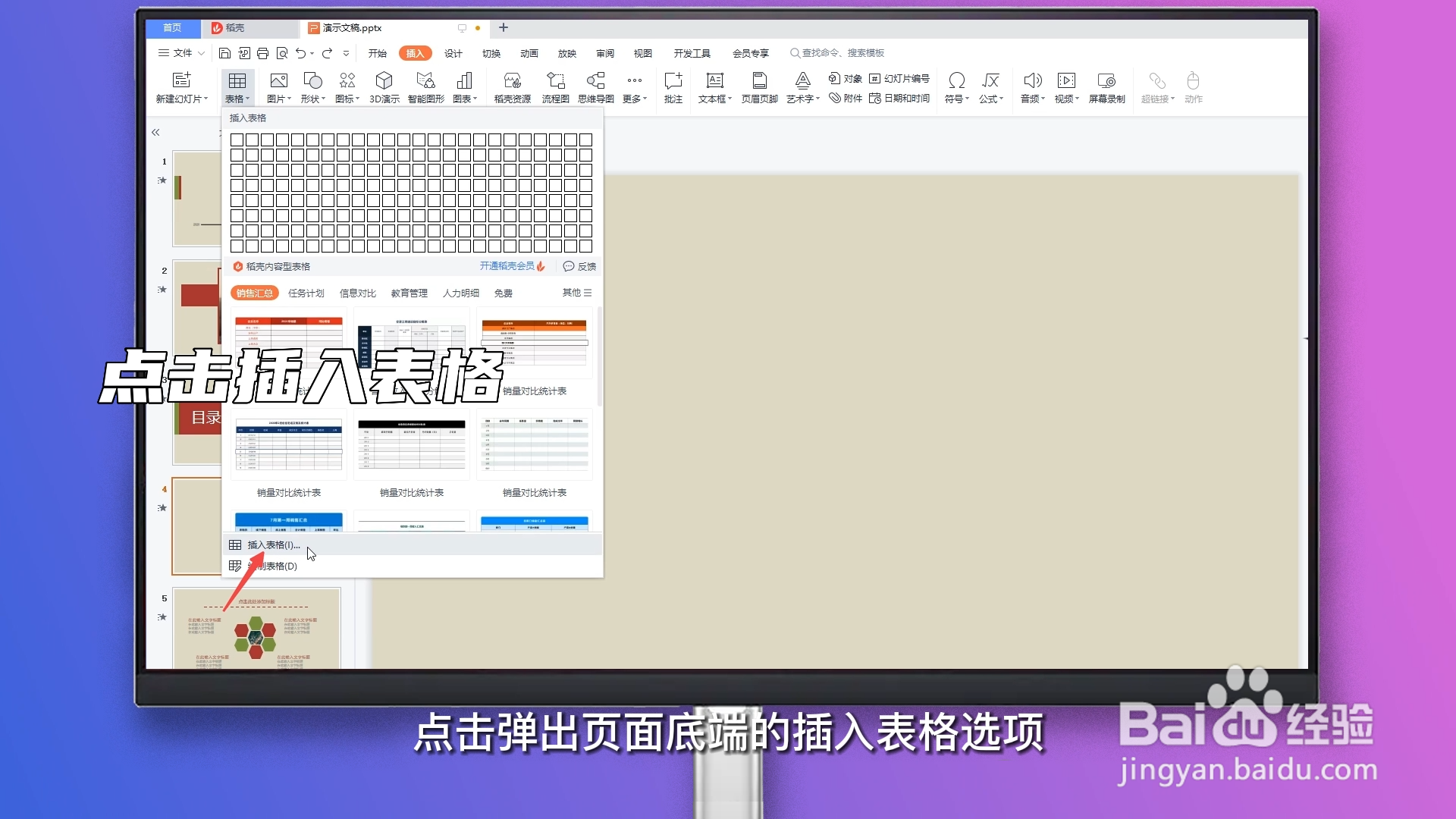
Task: Click the 开通稻壳会员 link
Action: [513, 266]
